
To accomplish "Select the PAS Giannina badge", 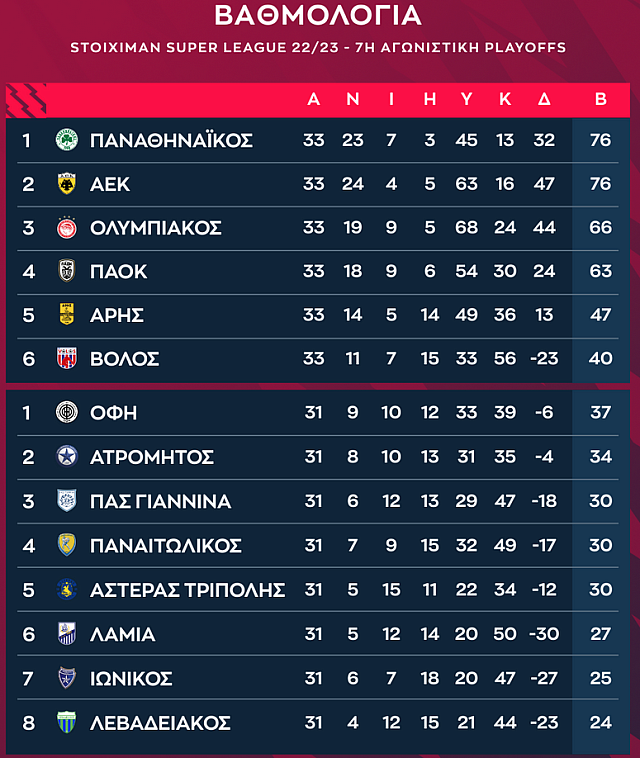I will point(67,501).
